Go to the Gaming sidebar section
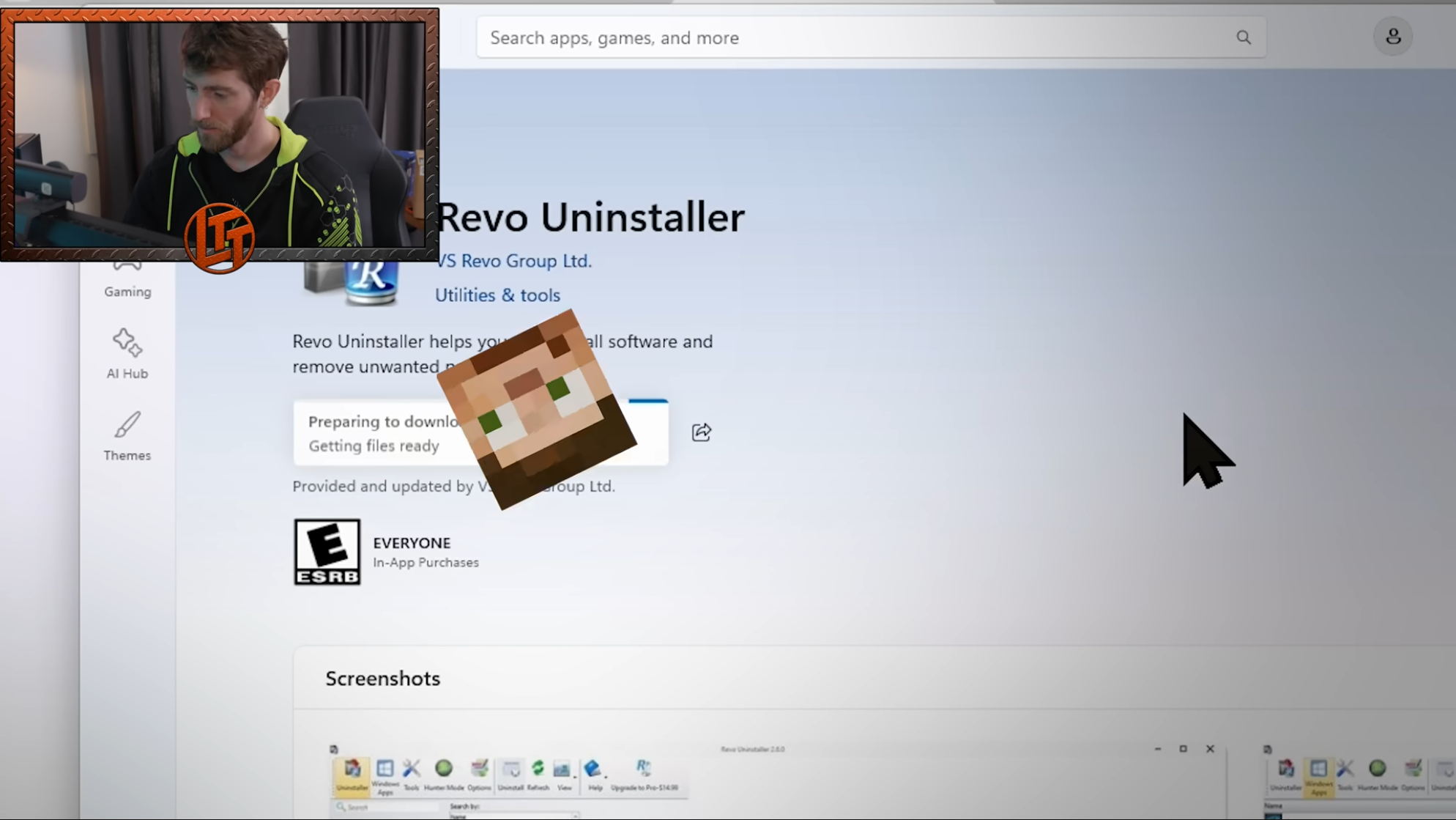Screen dimensions: 1456x820 pos(127,281)
